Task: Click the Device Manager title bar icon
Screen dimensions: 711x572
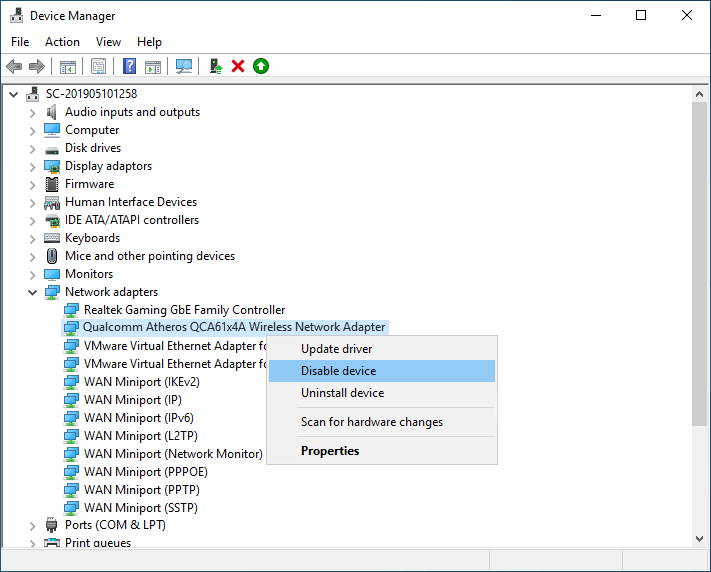Action: (17, 15)
